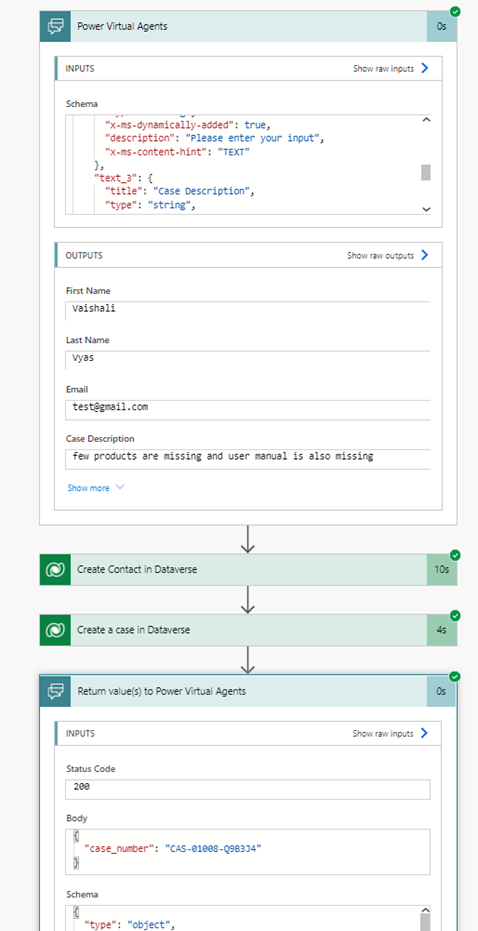The width and height of the screenshot is (478, 931).
Task: Click the case_number value CAS-01008-Q9B3J4
Action: (x=213, y=849)
